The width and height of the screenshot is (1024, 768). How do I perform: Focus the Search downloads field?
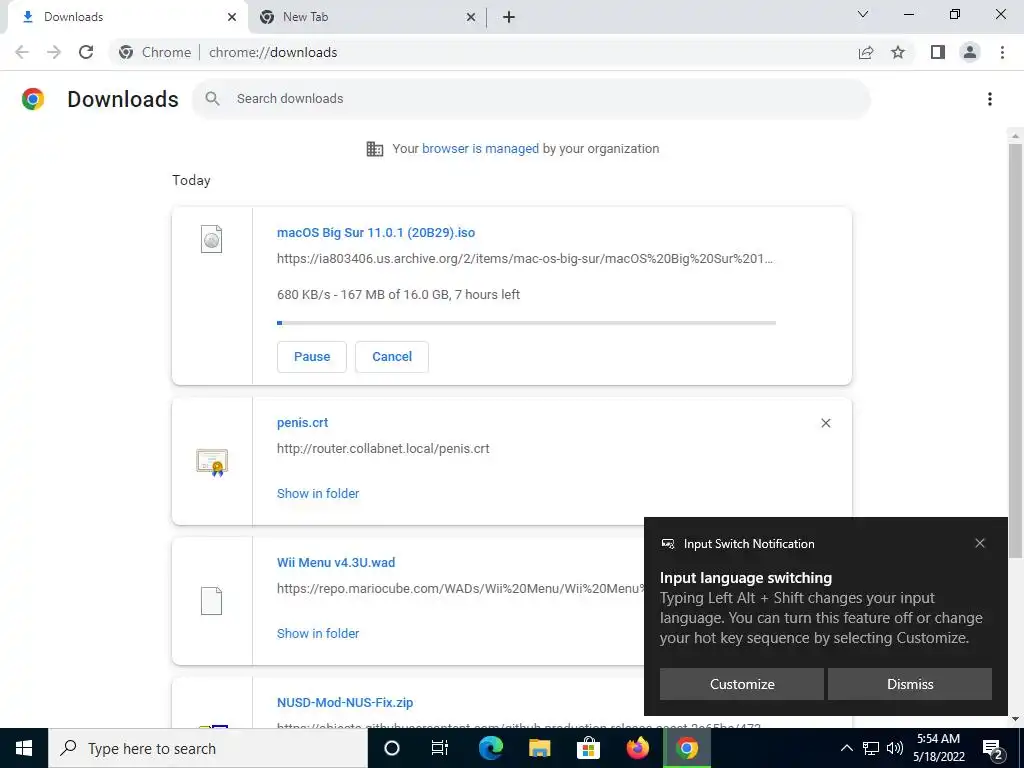[x=531, y=99]
